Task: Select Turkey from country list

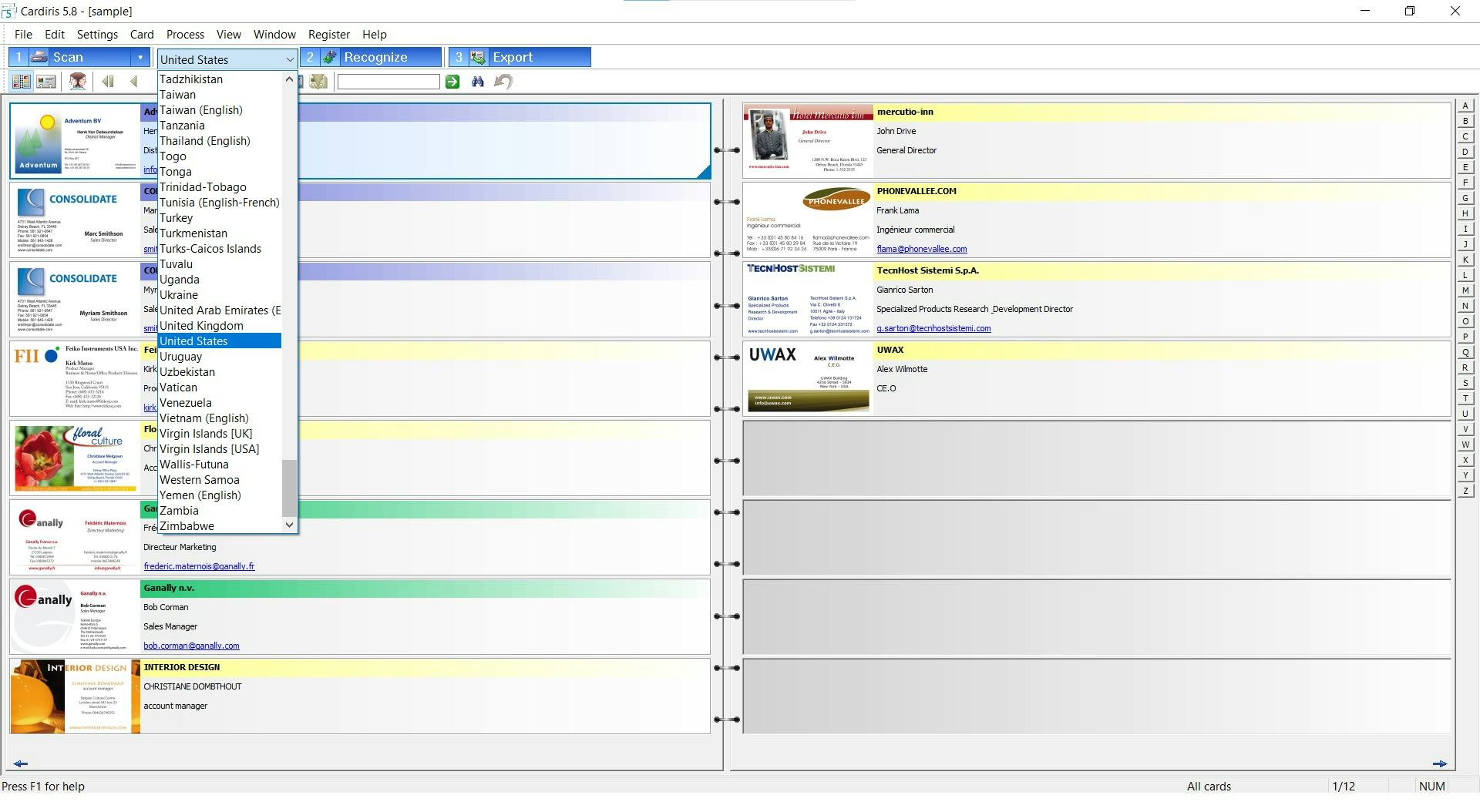Action: 220,218
